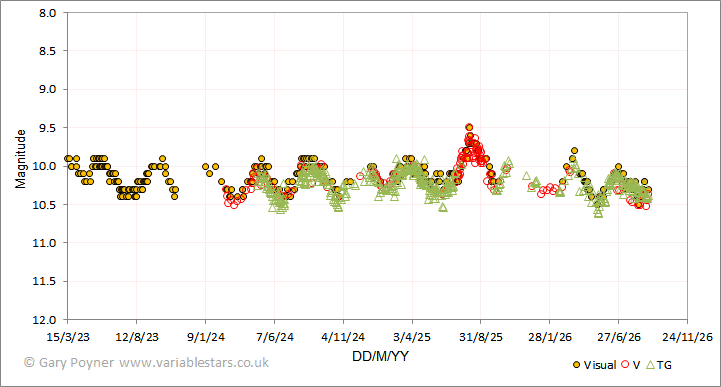Click the Visual legend marker icon
The width and height of the screenshot is (721, 387).
[x=576, y=365]
